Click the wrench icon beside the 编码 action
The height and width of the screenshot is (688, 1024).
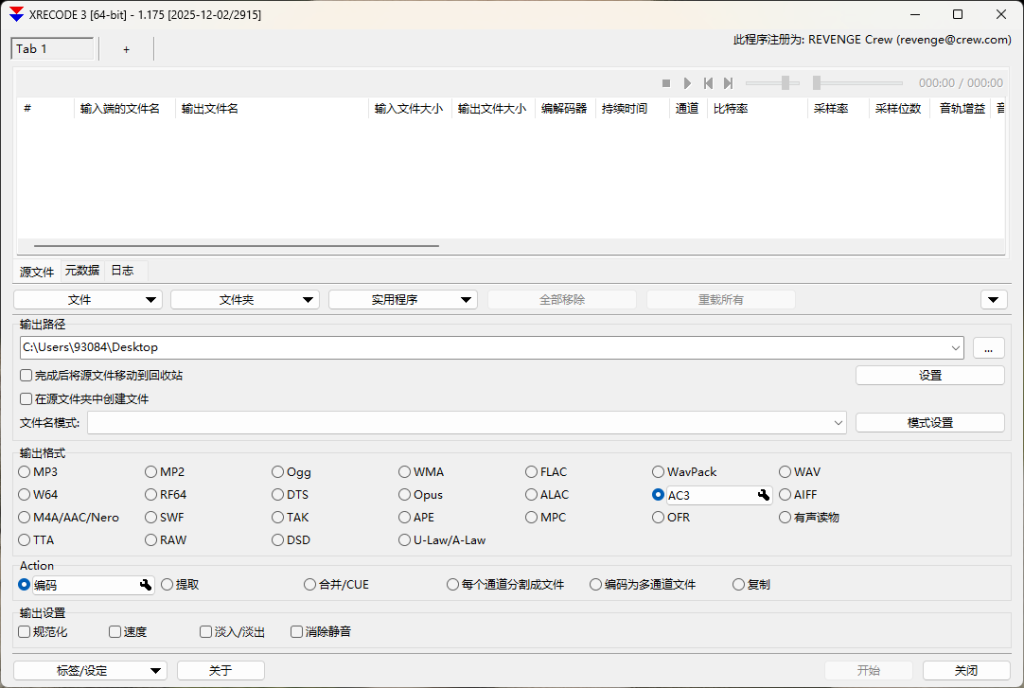tap(146, 584)
